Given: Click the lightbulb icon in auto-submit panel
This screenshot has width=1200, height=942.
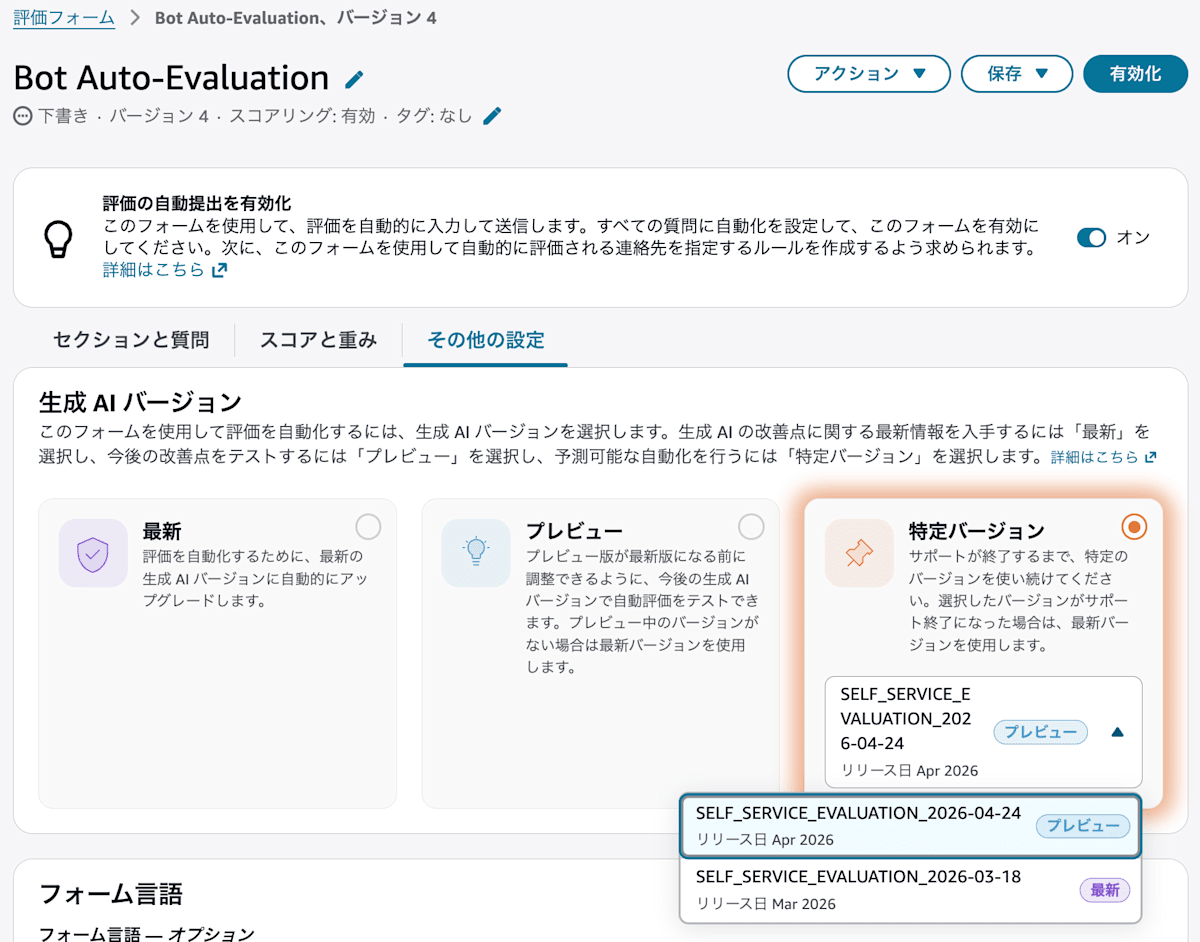Looking at the screenshot, I should point(58,238).
